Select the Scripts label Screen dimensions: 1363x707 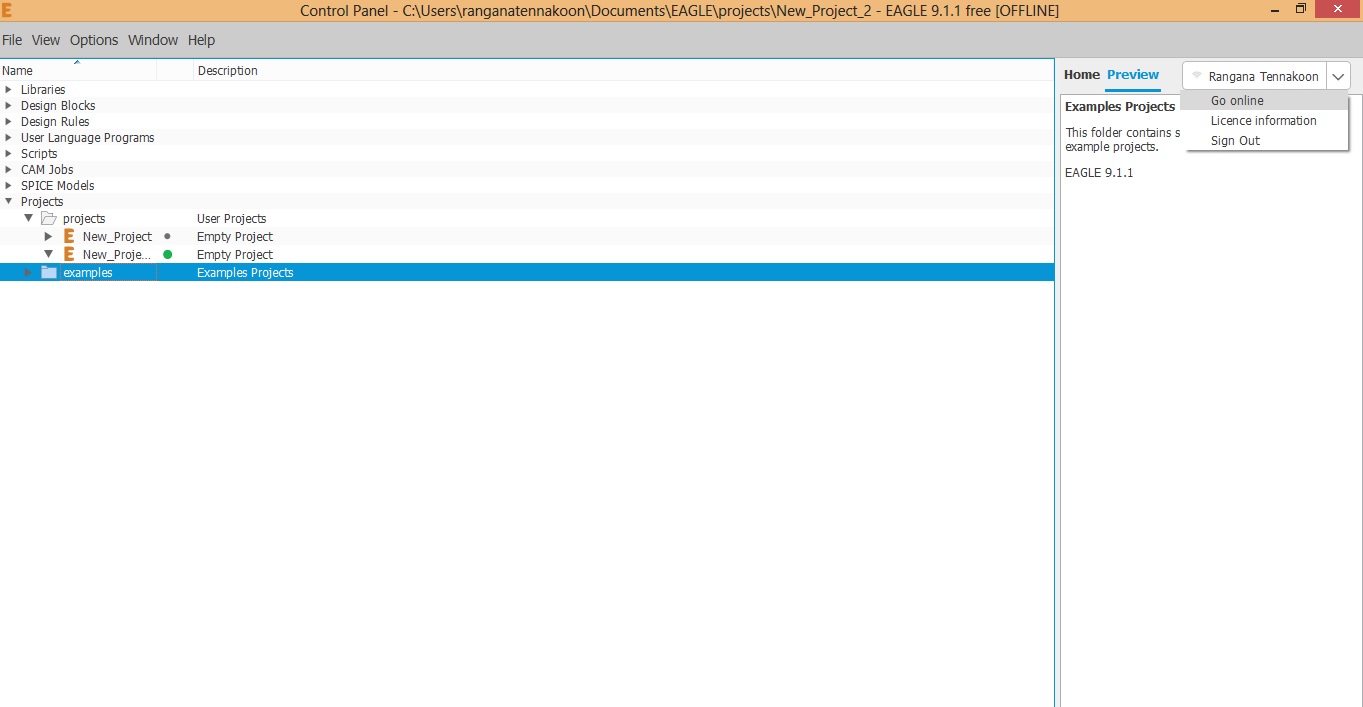(x=39, y=154)
